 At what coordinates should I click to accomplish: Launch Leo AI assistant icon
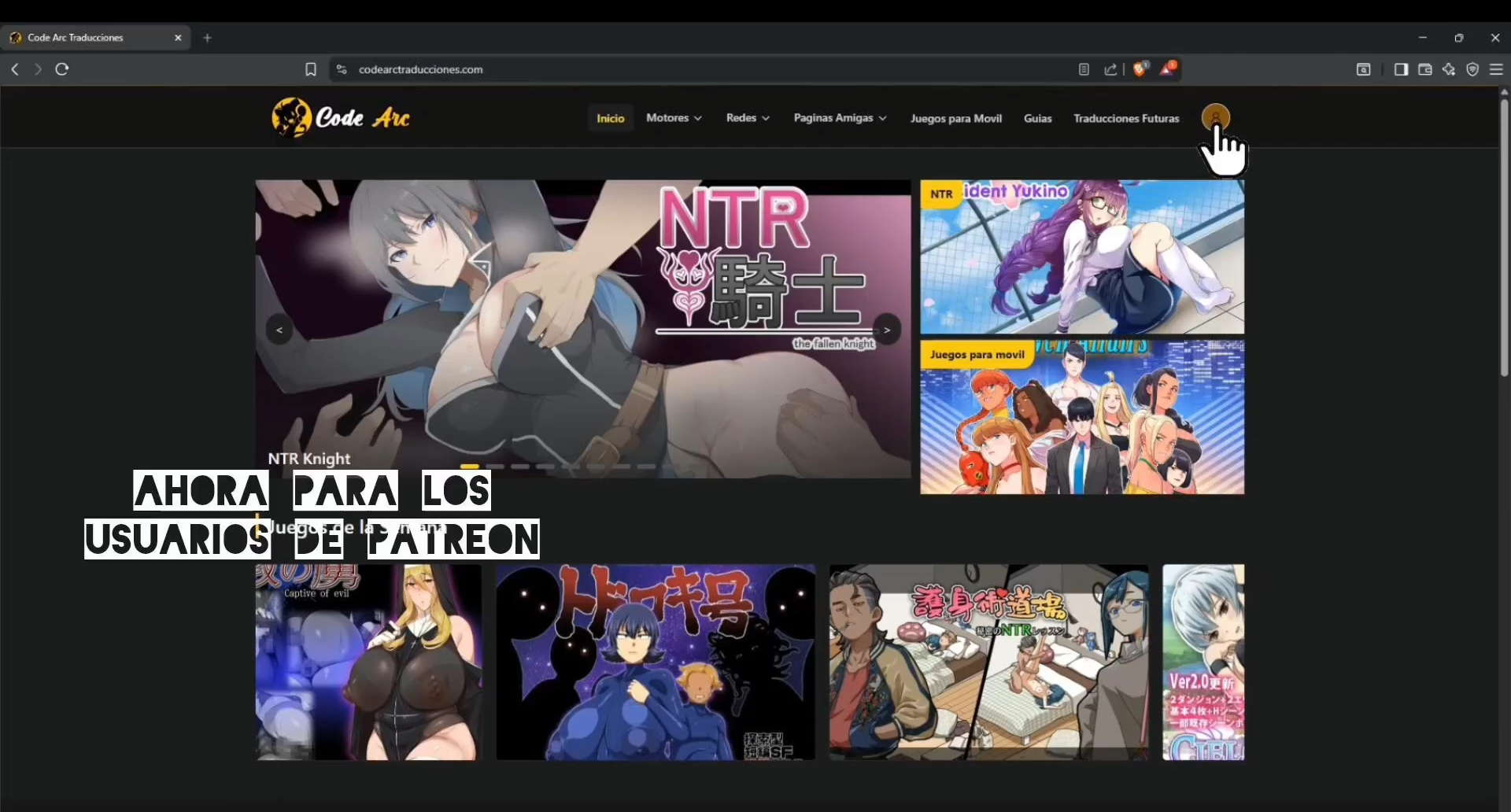pos(1449,69)
